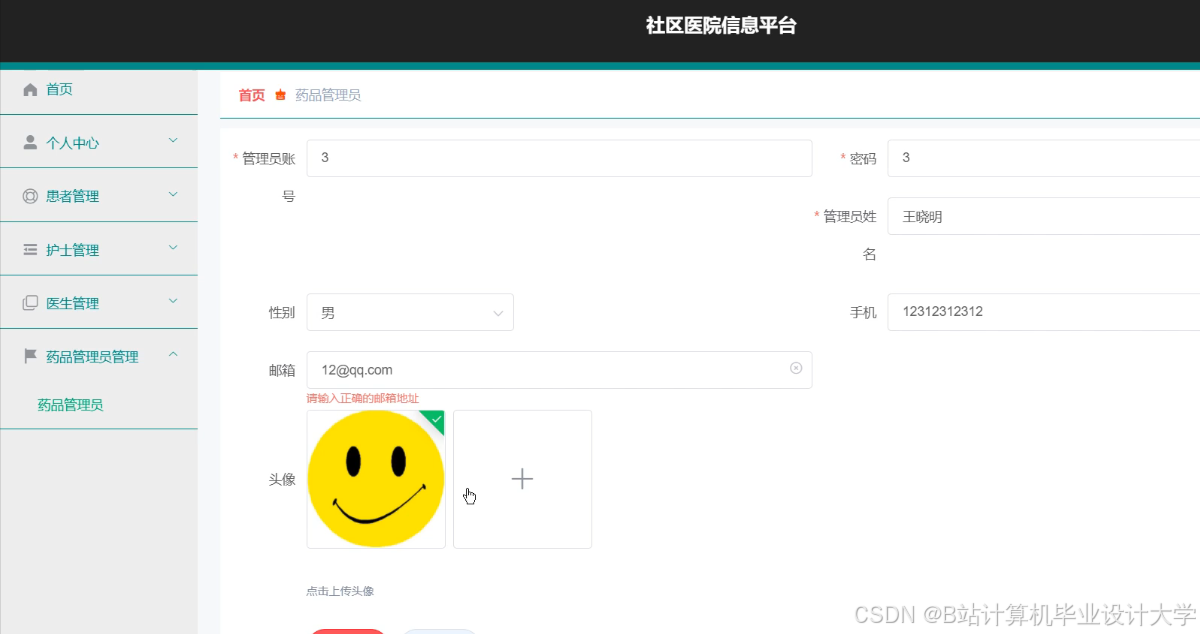
Task: Click the flag icon for 药品管理员管理
Action: [x=30, y=356]
